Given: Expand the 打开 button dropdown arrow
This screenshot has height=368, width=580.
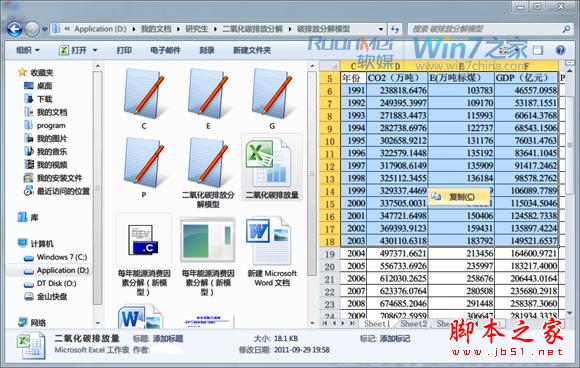Looking at the screenshot, I should coord(95,50).
